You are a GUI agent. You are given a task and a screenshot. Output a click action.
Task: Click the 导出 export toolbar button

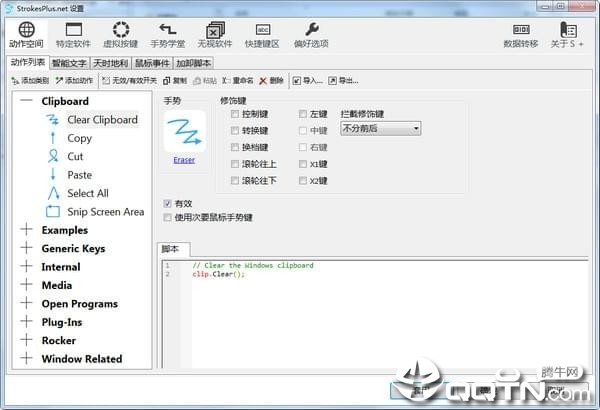(x=343, y=80)
